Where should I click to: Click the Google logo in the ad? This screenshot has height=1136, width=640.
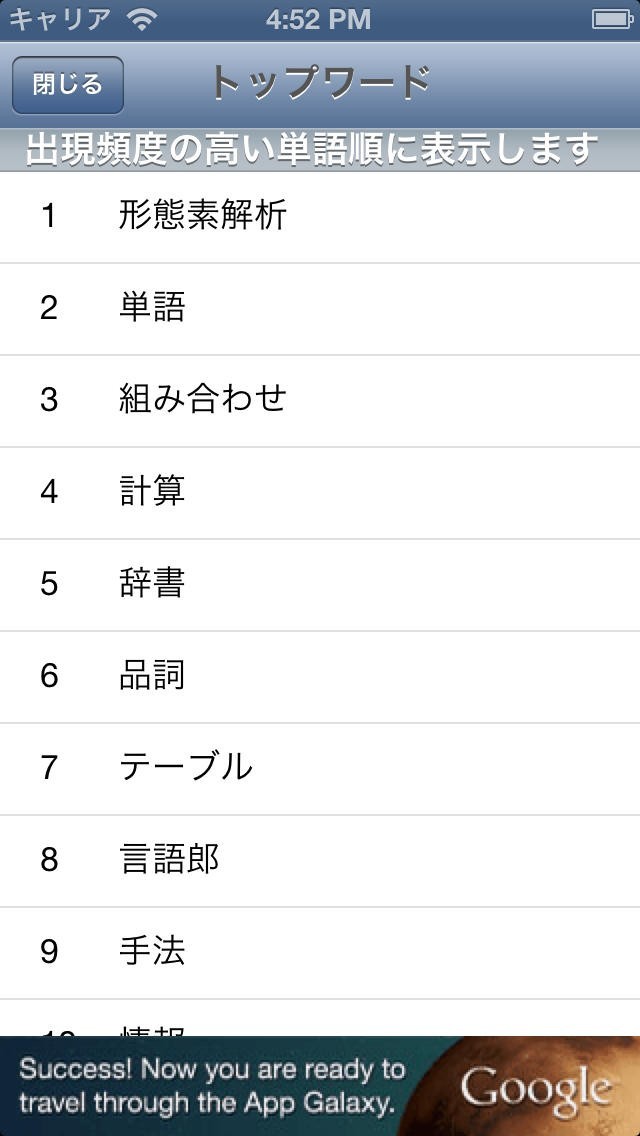click(535, 1088)
